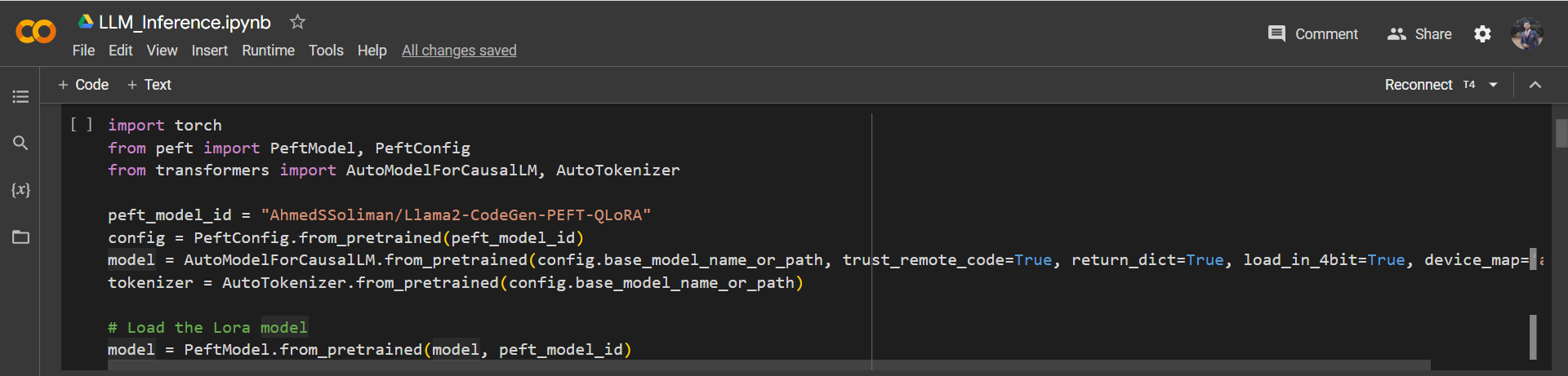Screen dimensions: 1568x376
Task: Open the Tools menu
Action: (x=326, y=51)
